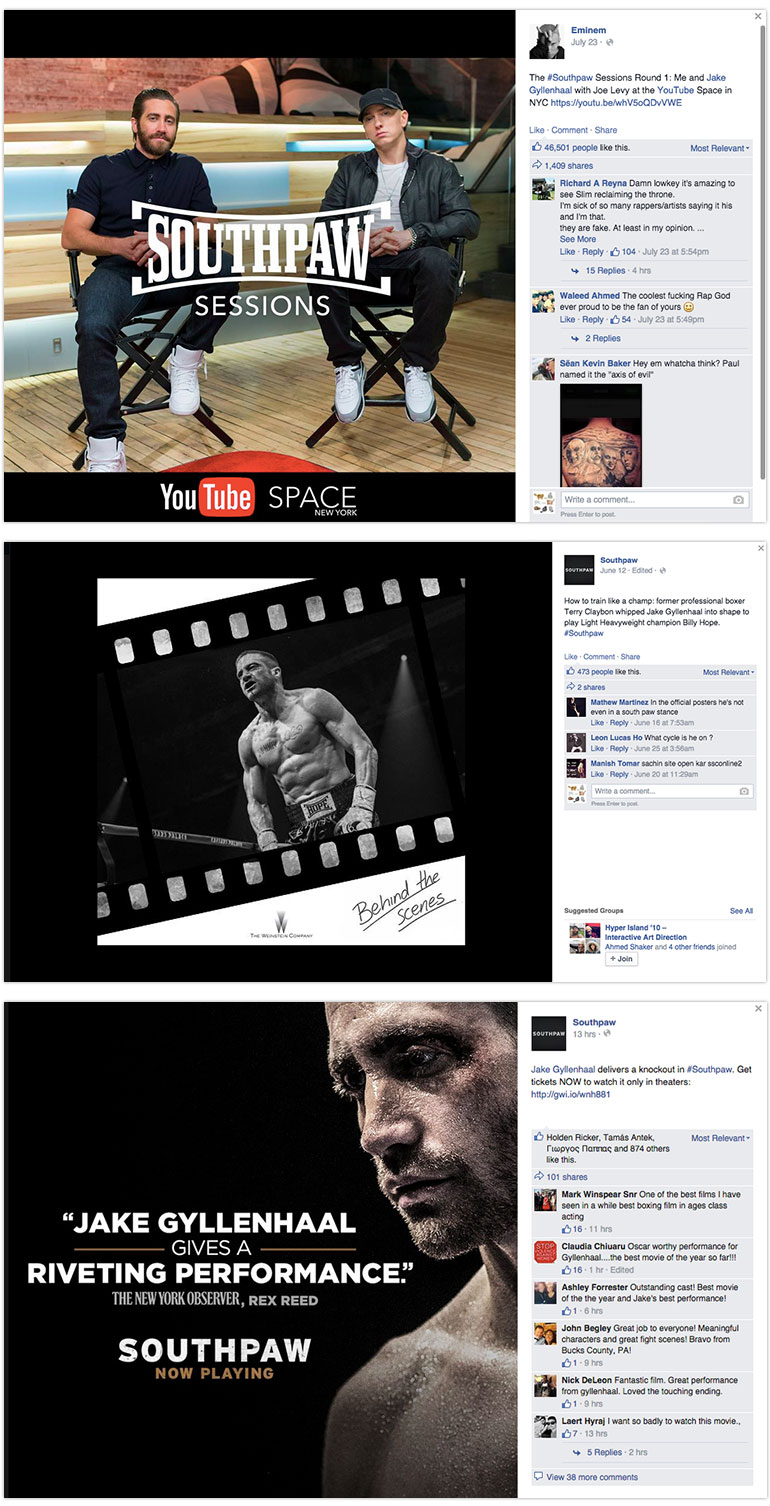Screen dimensions: 770x1506
Task: Open the Hyper Island '10 – Interactive Art Direction group
Action: [646, 932]
